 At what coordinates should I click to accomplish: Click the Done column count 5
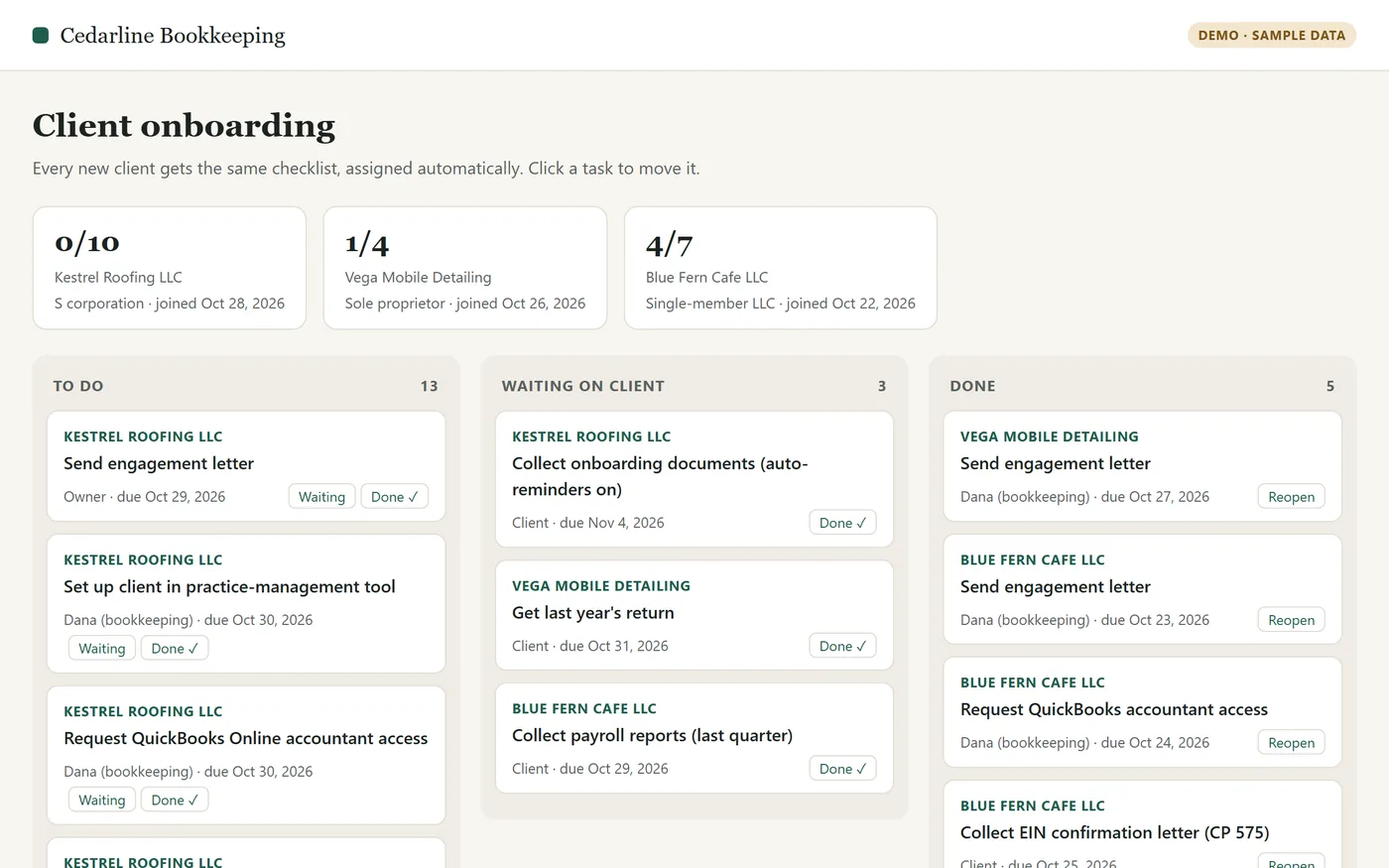coord(1330,386)
